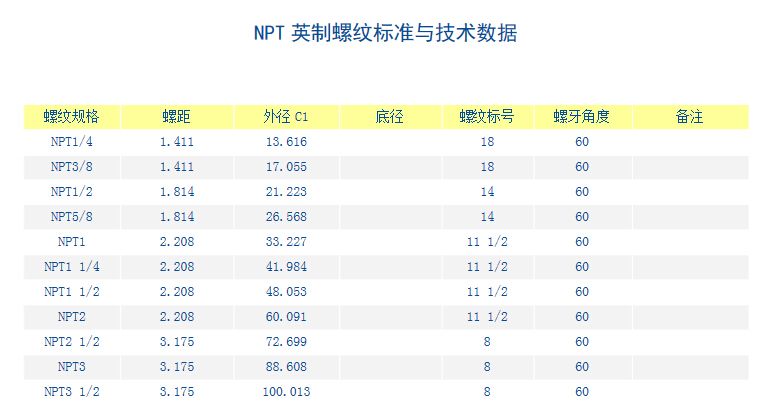
Task: Select outer diameter value 13.616
Action: point(286,142)
